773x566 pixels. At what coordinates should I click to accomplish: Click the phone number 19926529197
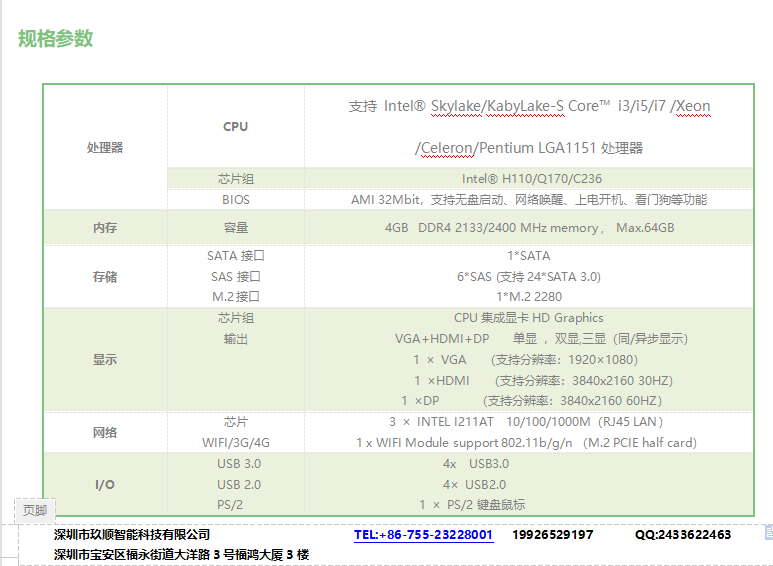click(x=553, y=534)
